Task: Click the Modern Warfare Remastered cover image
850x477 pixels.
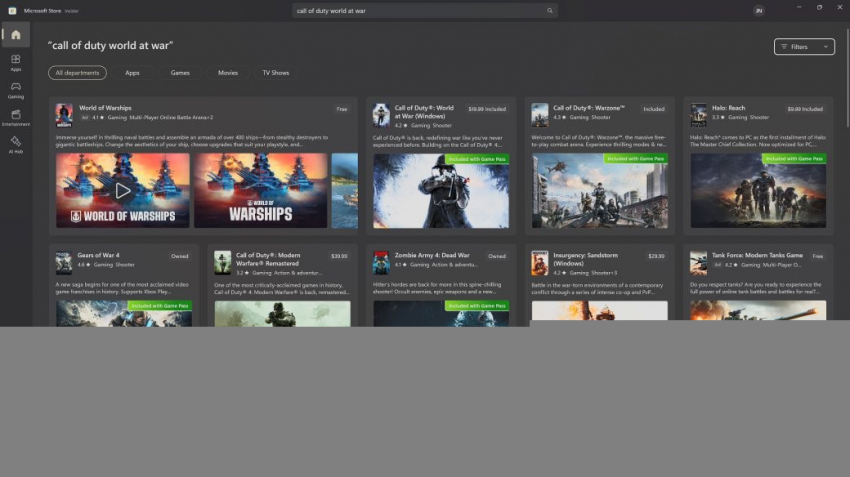Action: pos(282,314)
